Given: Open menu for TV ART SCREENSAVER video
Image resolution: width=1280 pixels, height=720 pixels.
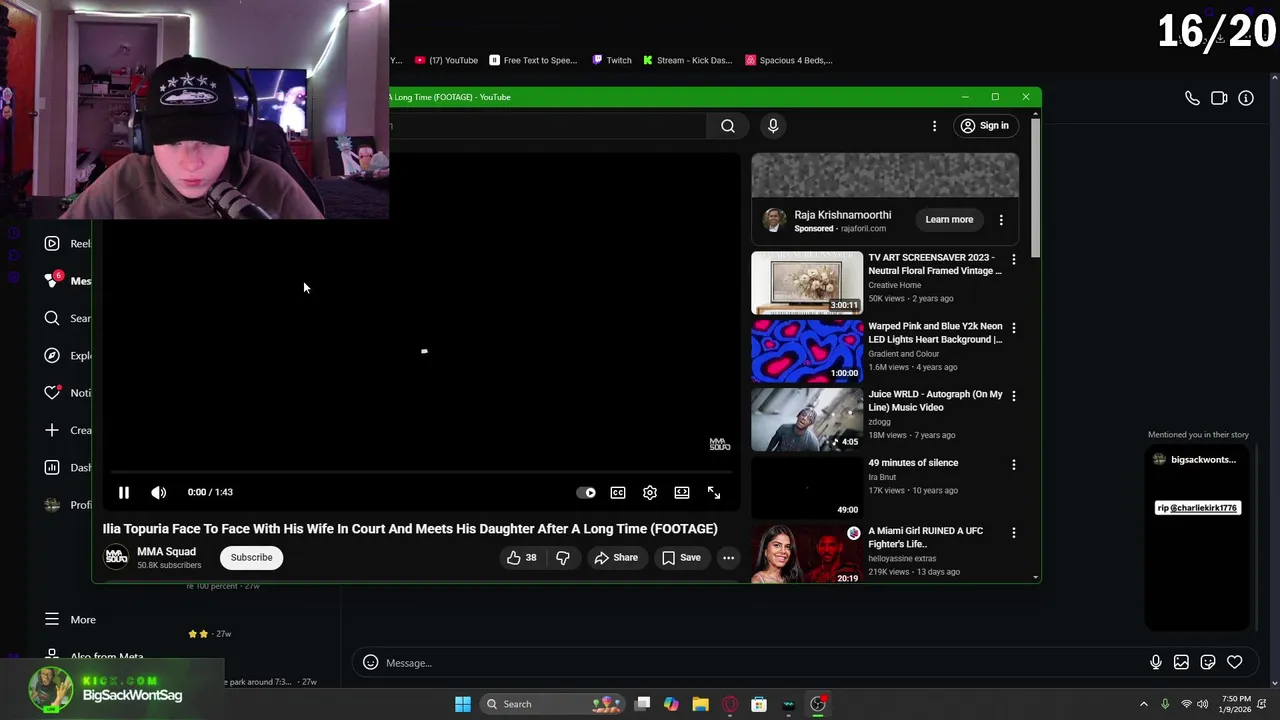Looking at the screenshot, I should pos(1013,260).
